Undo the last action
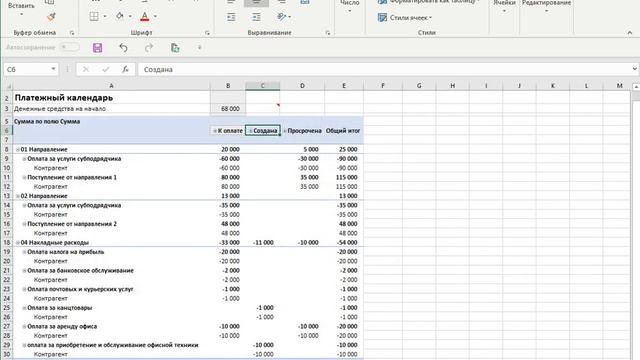640x360 pixels. [123, 48]
